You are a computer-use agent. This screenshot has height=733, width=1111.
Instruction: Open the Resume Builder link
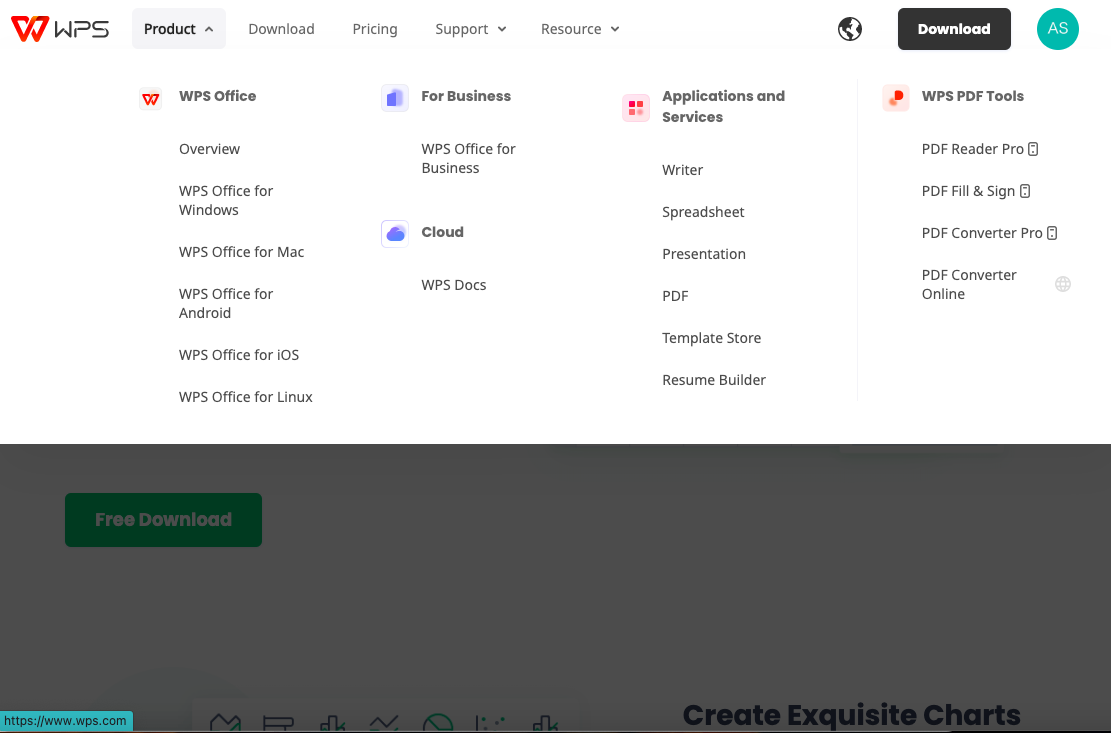[x=714, y=380]
